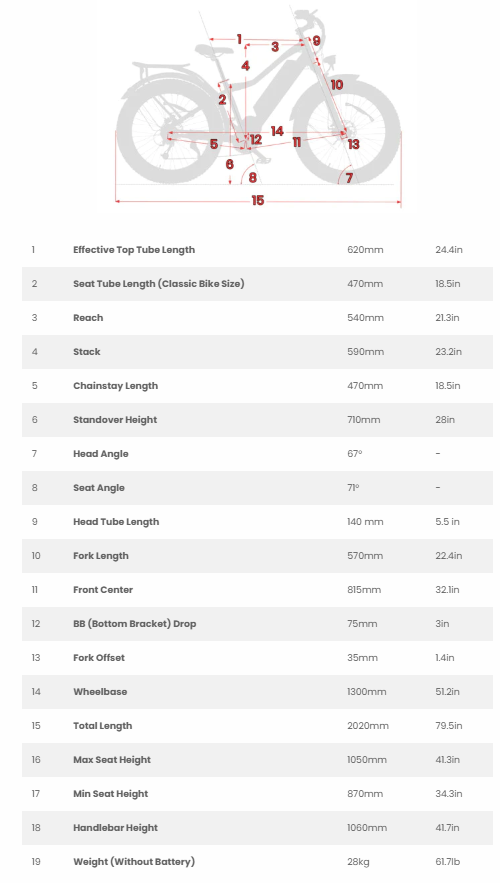500x883 pixels.
Task: Select the Chainstay Length row
Action: [257, 386]
